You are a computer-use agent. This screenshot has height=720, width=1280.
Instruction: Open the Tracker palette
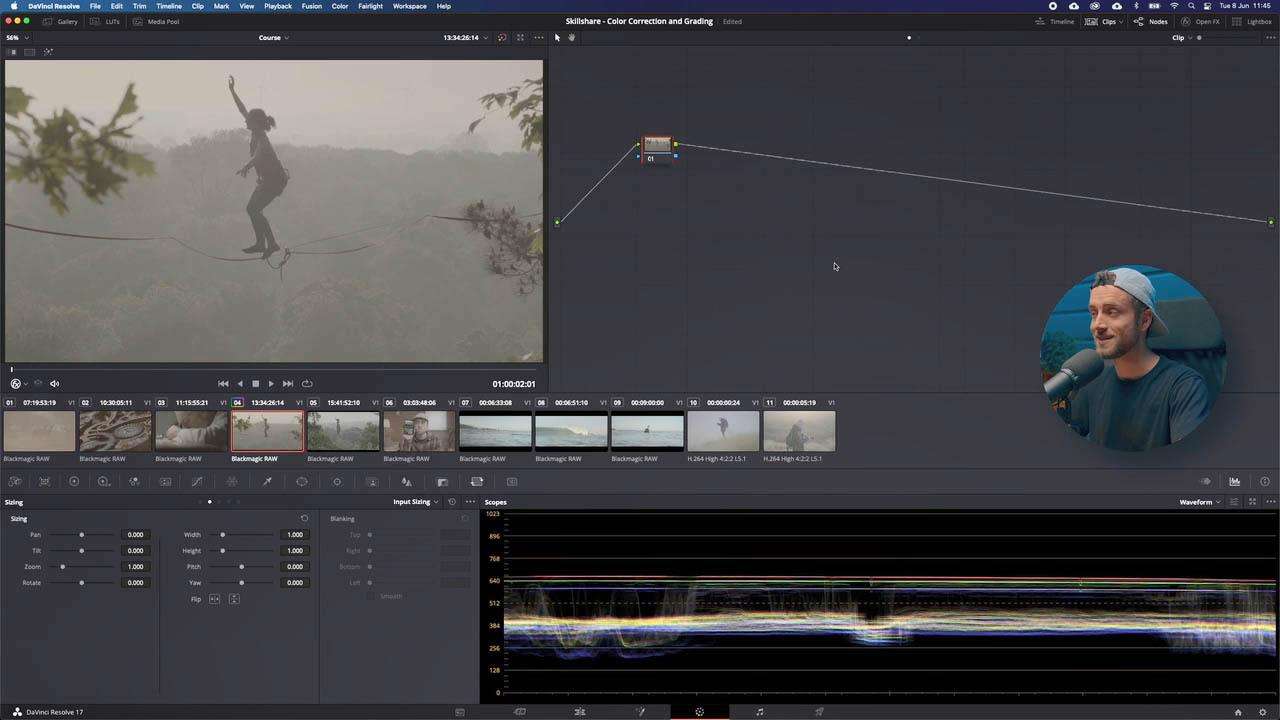[337, 482]
